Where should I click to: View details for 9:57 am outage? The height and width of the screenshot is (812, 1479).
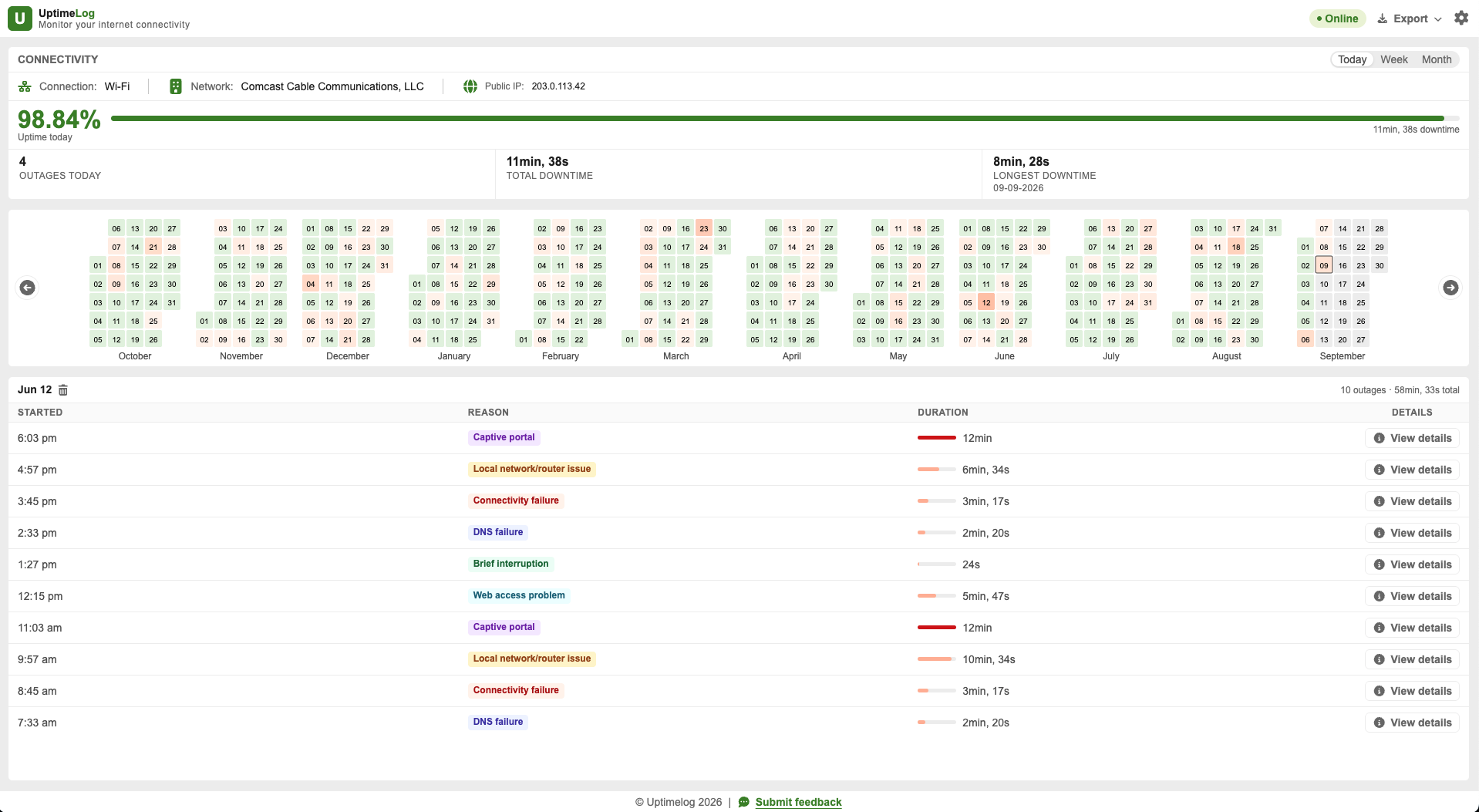pyautogui.click(x=1412, y=659)
